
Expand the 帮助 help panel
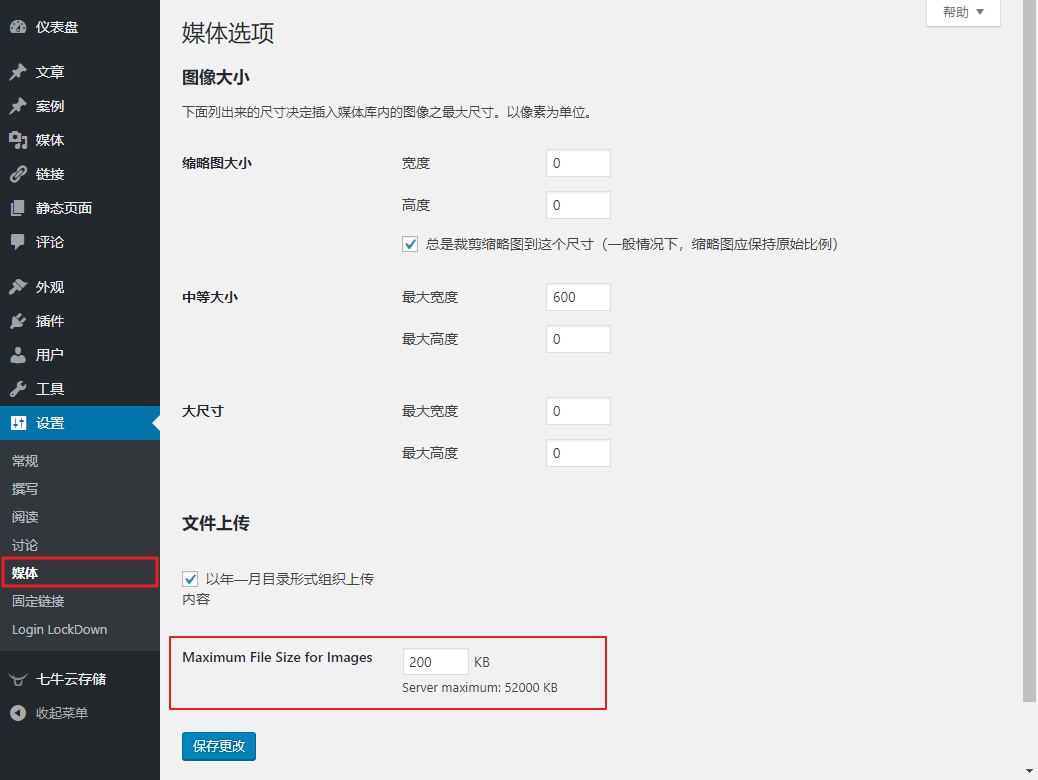[961, 13]
